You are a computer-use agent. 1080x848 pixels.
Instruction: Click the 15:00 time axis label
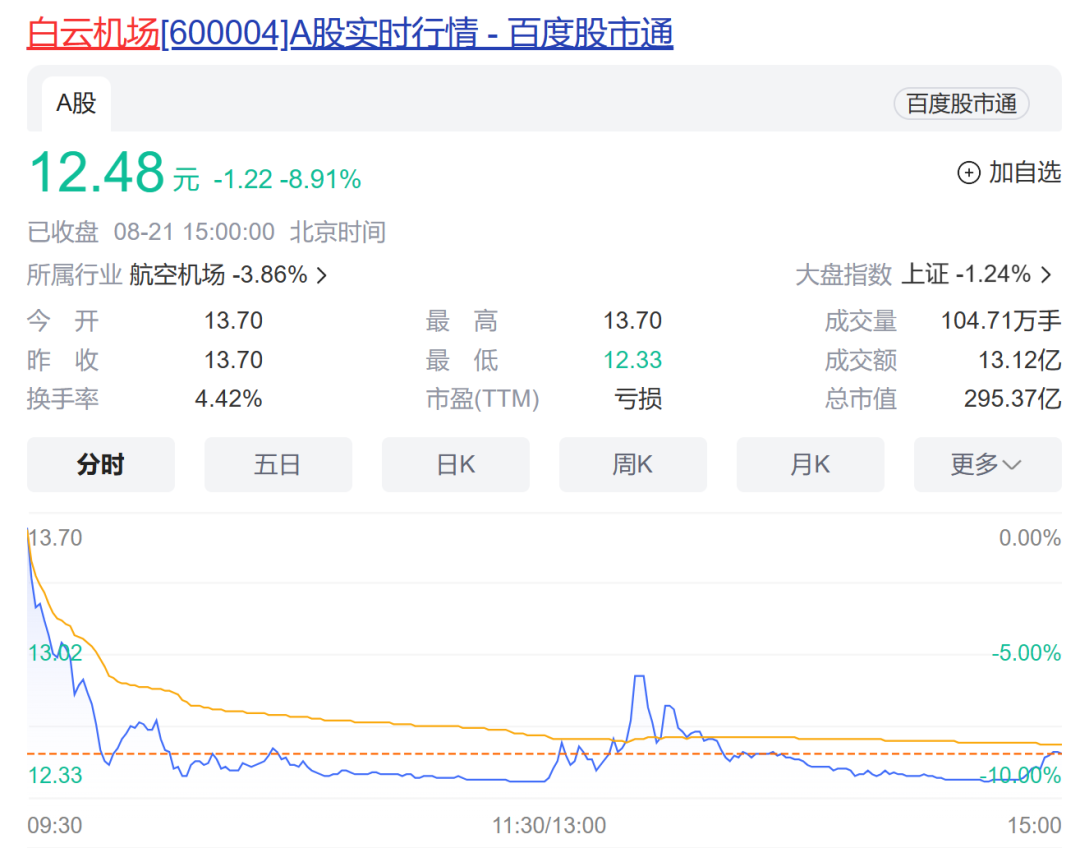click(1034, 825)
